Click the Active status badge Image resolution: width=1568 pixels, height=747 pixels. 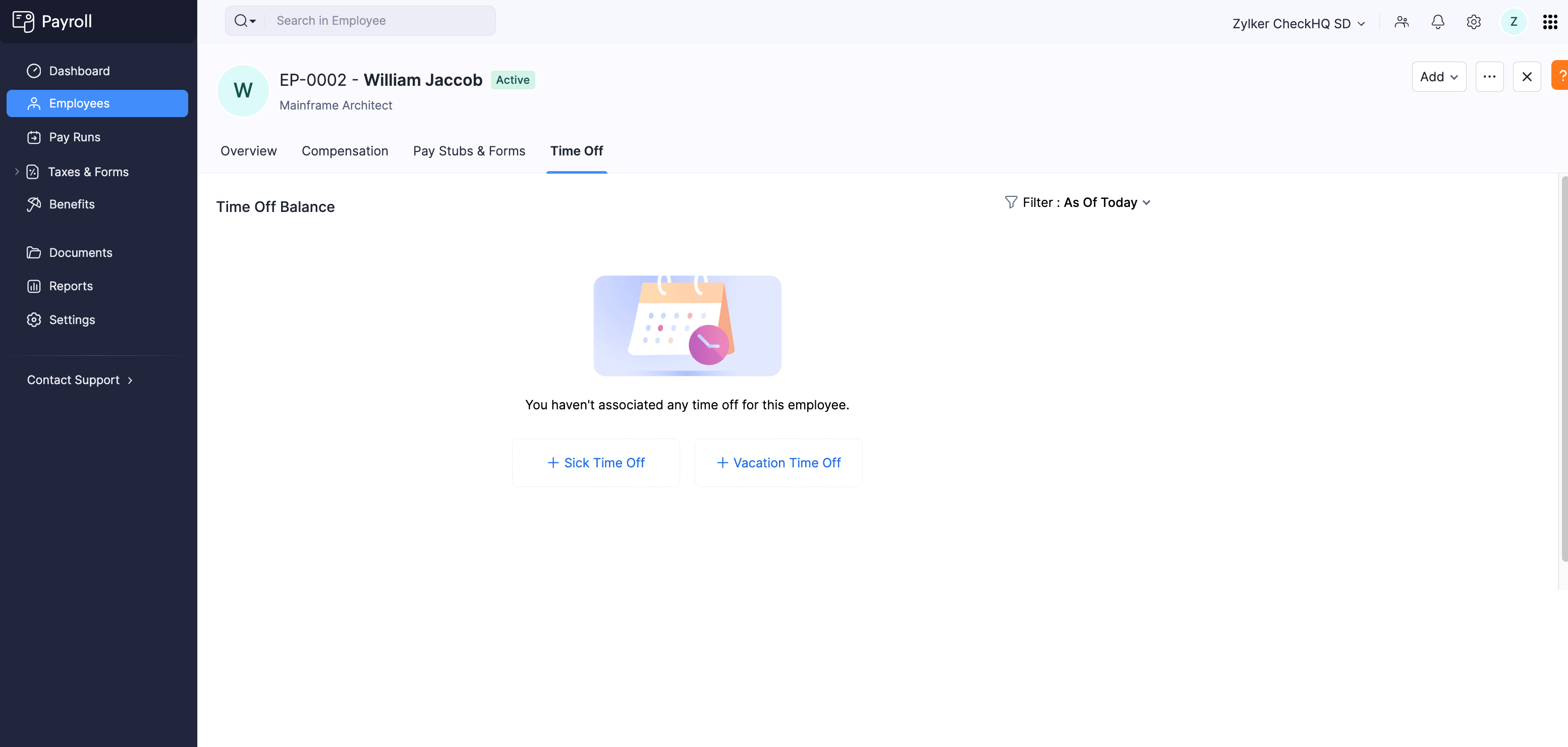tap(513, 80)
